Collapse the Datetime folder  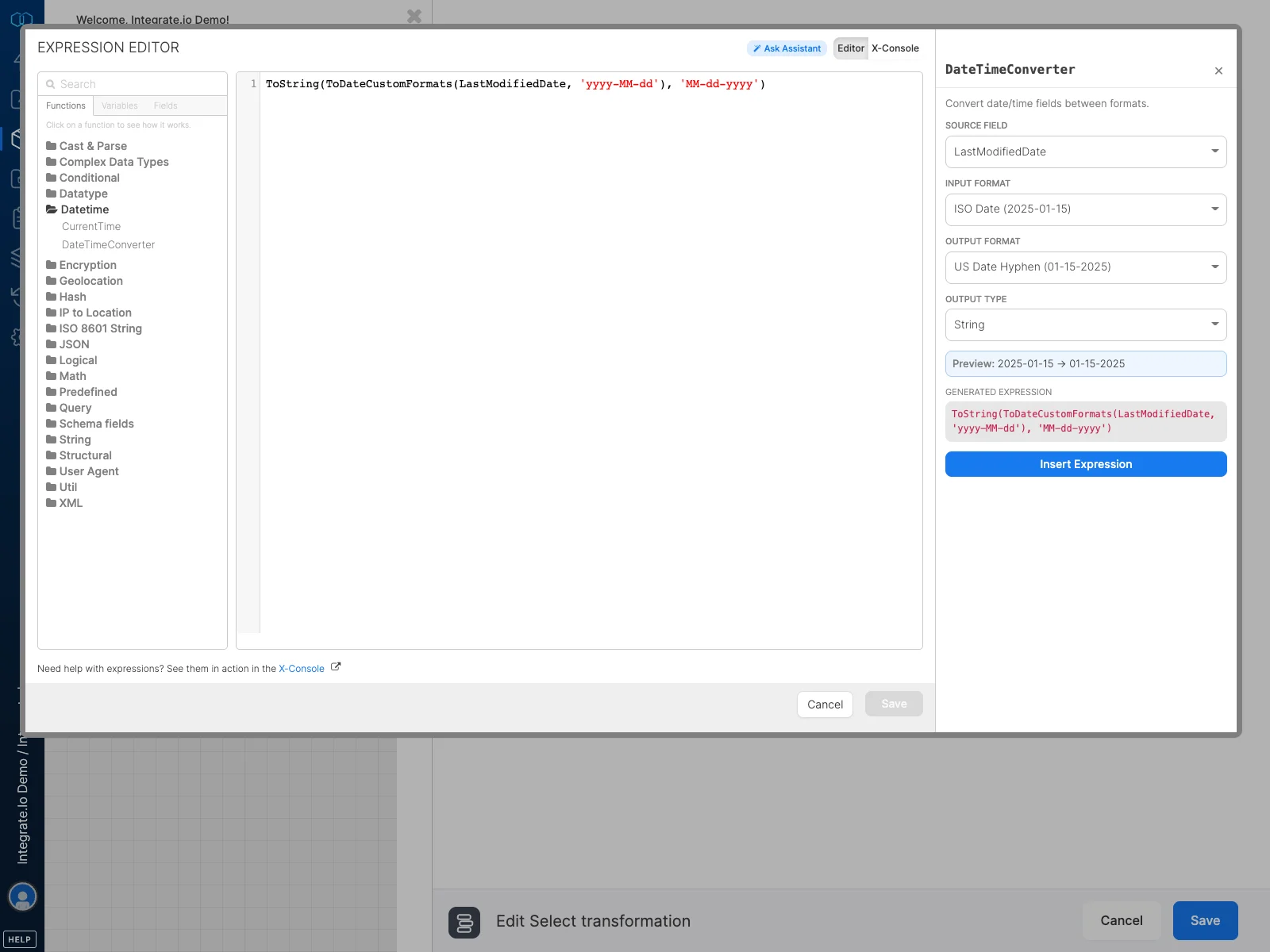78,209
